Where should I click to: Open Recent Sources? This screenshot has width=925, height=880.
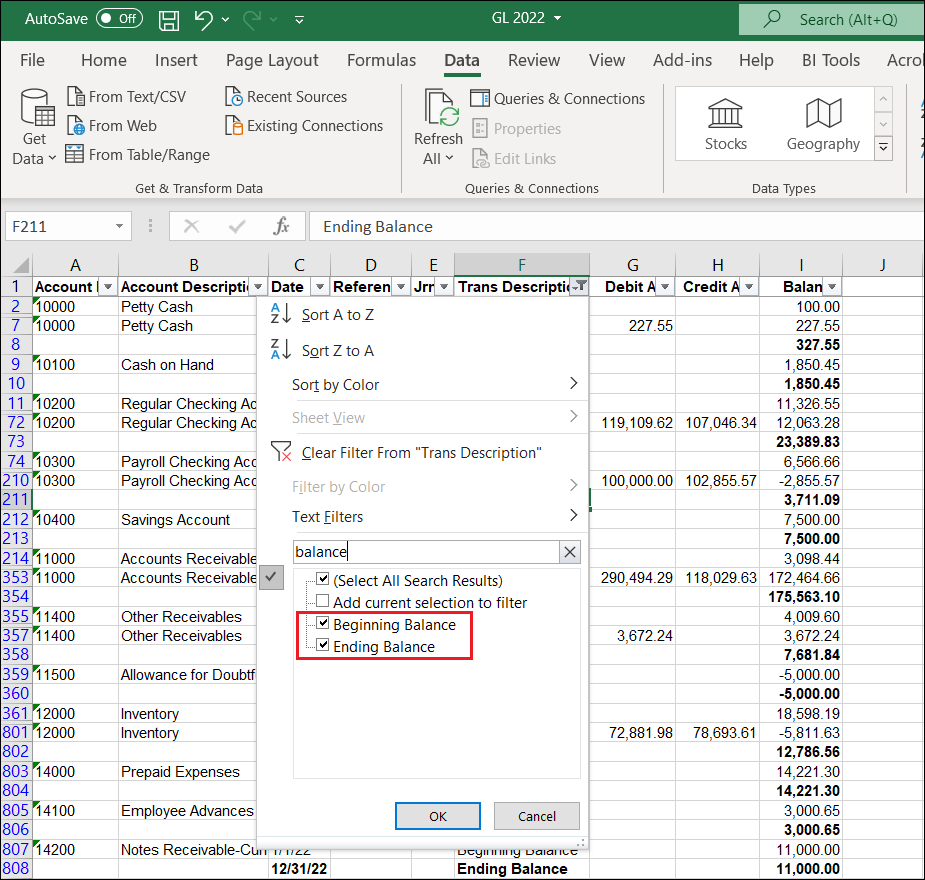point(286,97)
